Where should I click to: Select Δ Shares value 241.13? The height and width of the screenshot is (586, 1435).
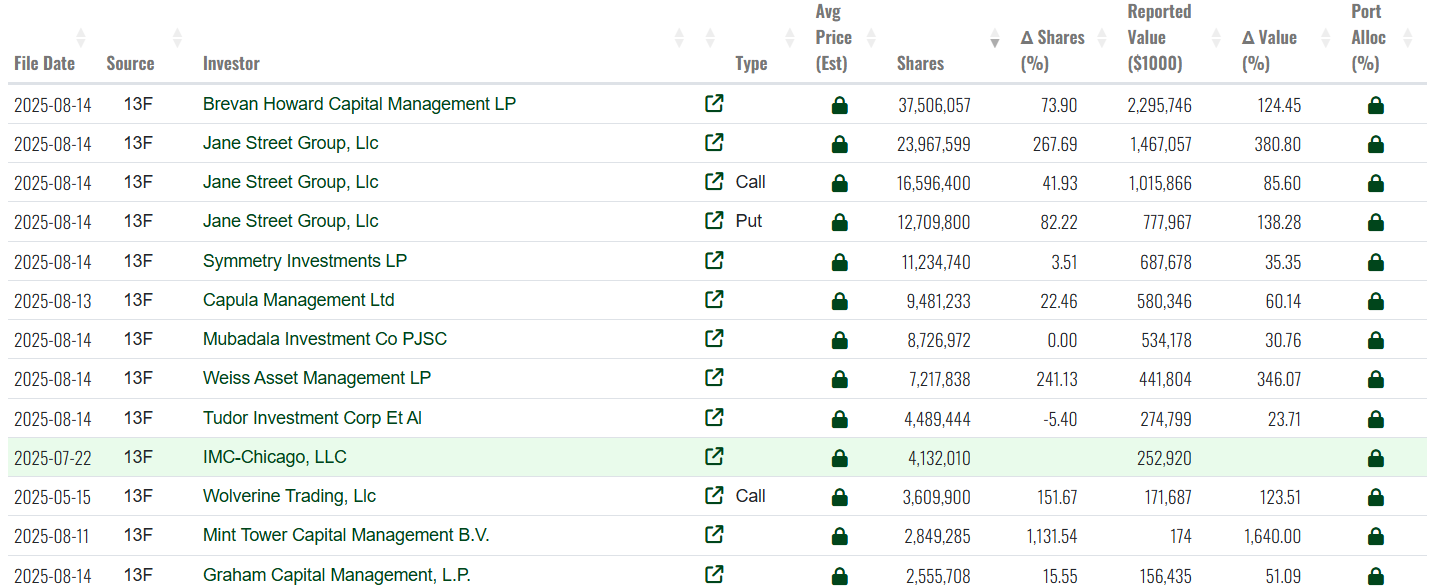coord(1055,379)
